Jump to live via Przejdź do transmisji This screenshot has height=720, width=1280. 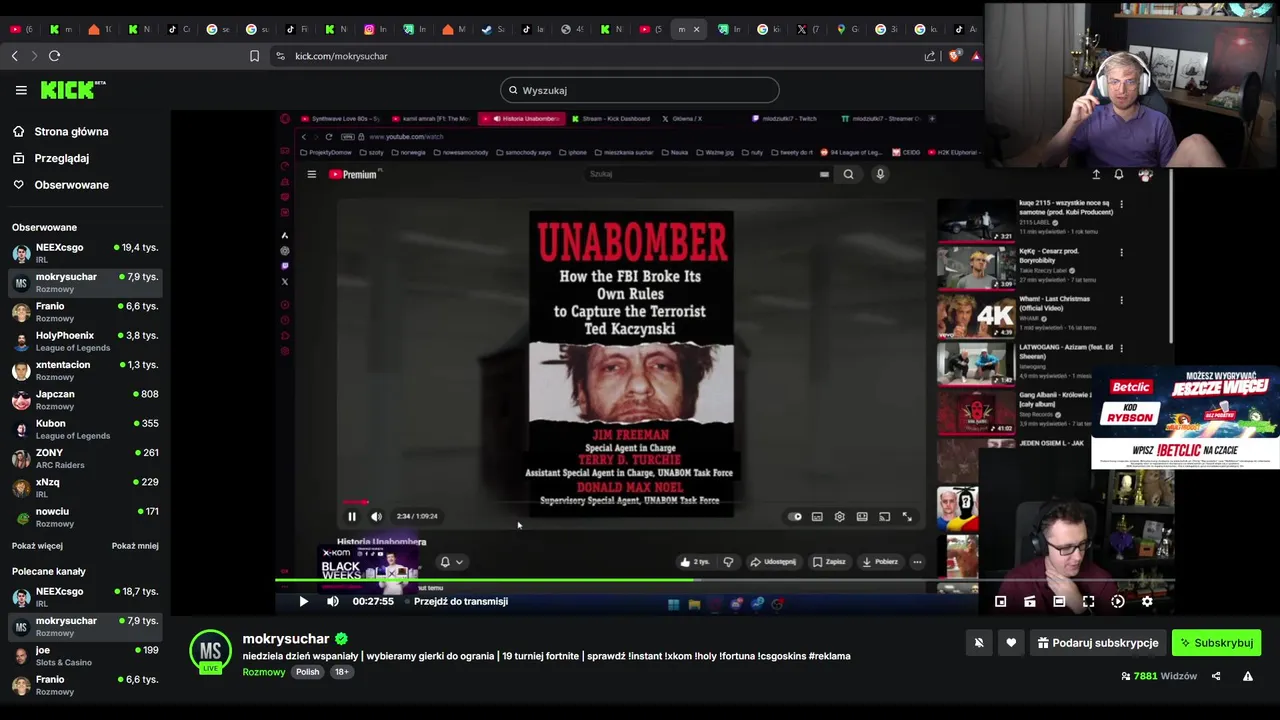click(461, 601)
